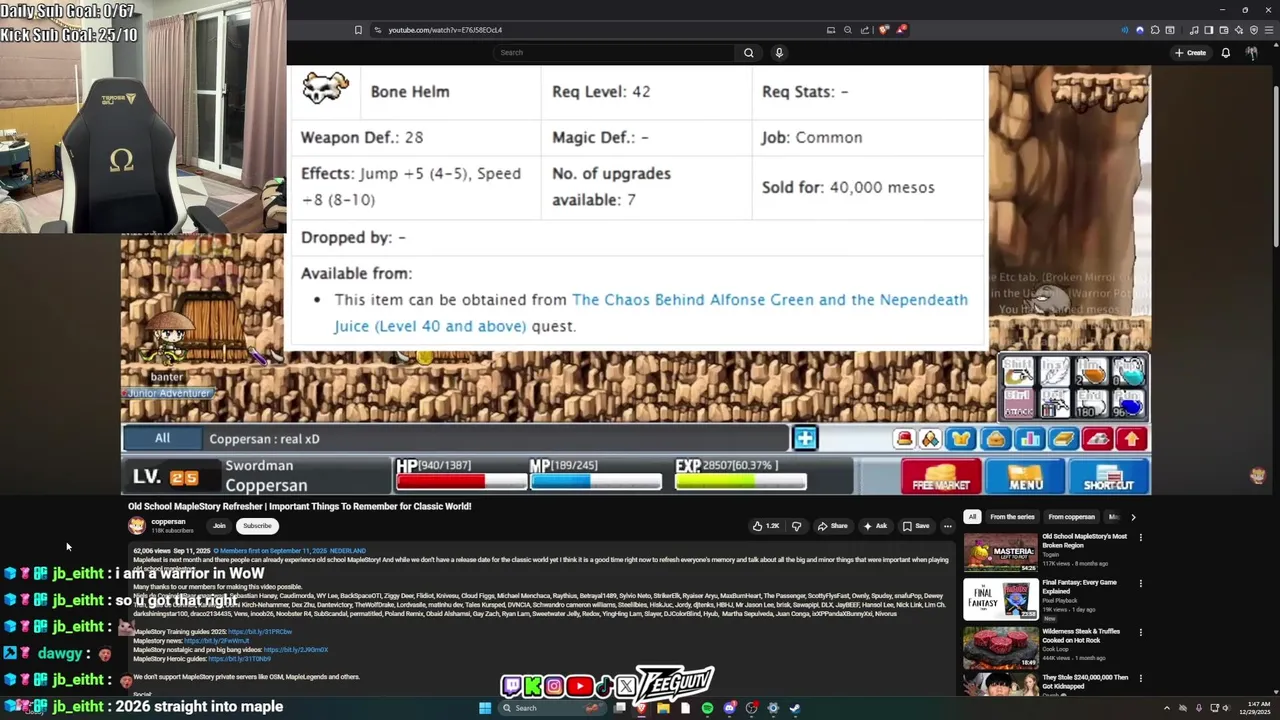Click the YouTube search magnifier button
This screenshot has height=720, width=1280.
click(x=748, y=52)
